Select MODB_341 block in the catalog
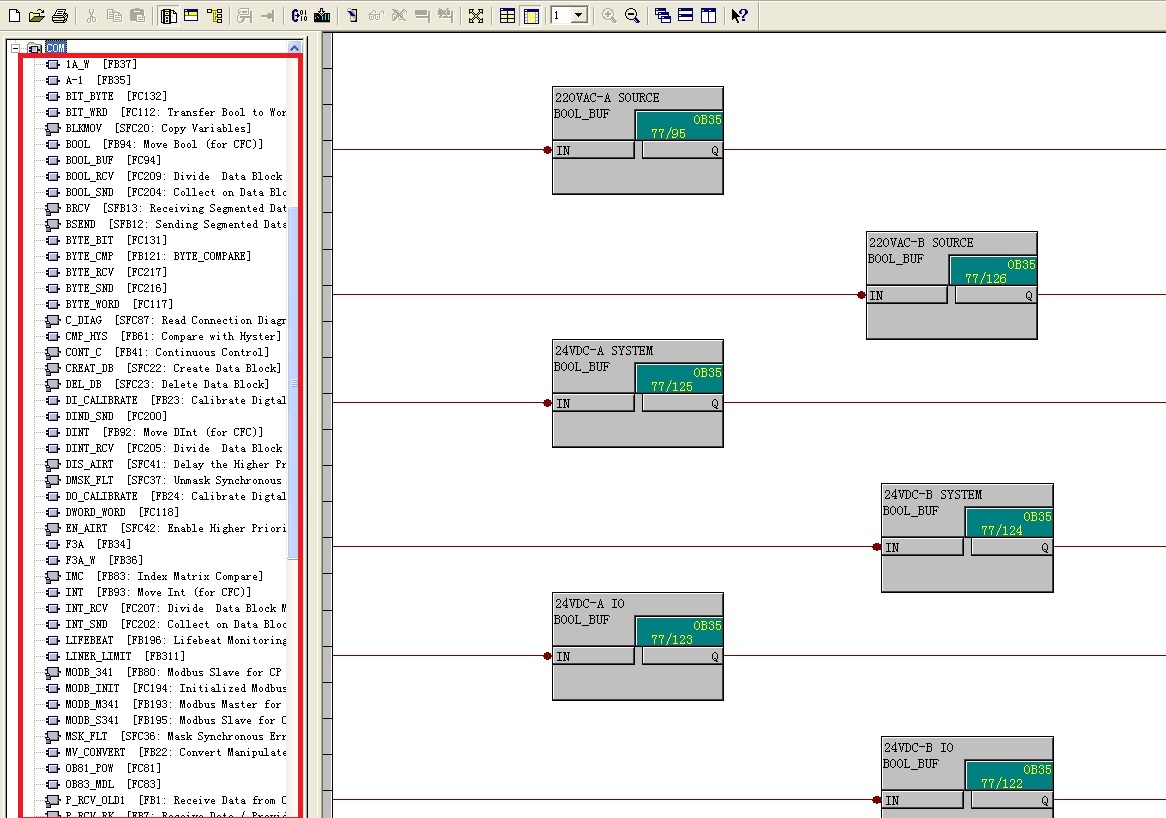1166x818 pixels. [92, 672]
